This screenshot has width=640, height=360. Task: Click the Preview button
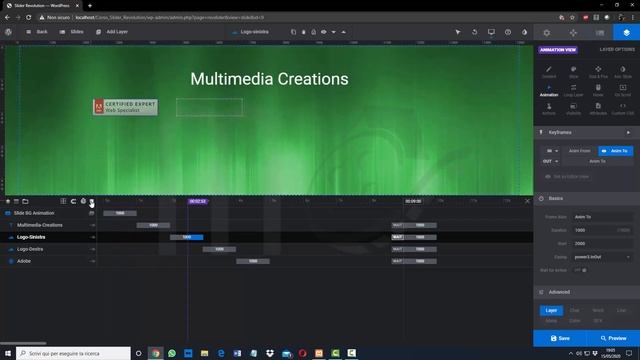click(x=613, y=338)
